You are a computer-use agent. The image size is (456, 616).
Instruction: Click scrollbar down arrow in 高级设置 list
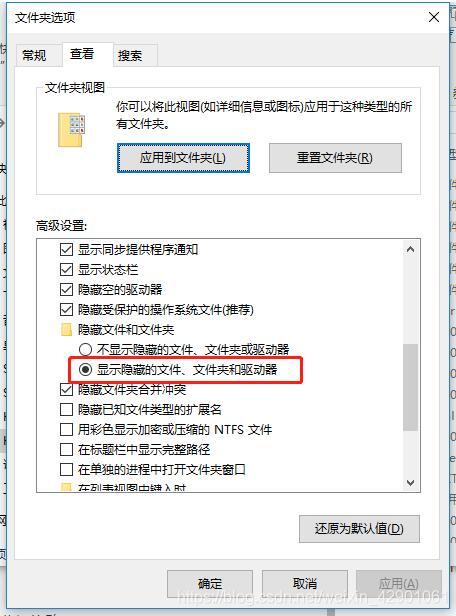410,483
